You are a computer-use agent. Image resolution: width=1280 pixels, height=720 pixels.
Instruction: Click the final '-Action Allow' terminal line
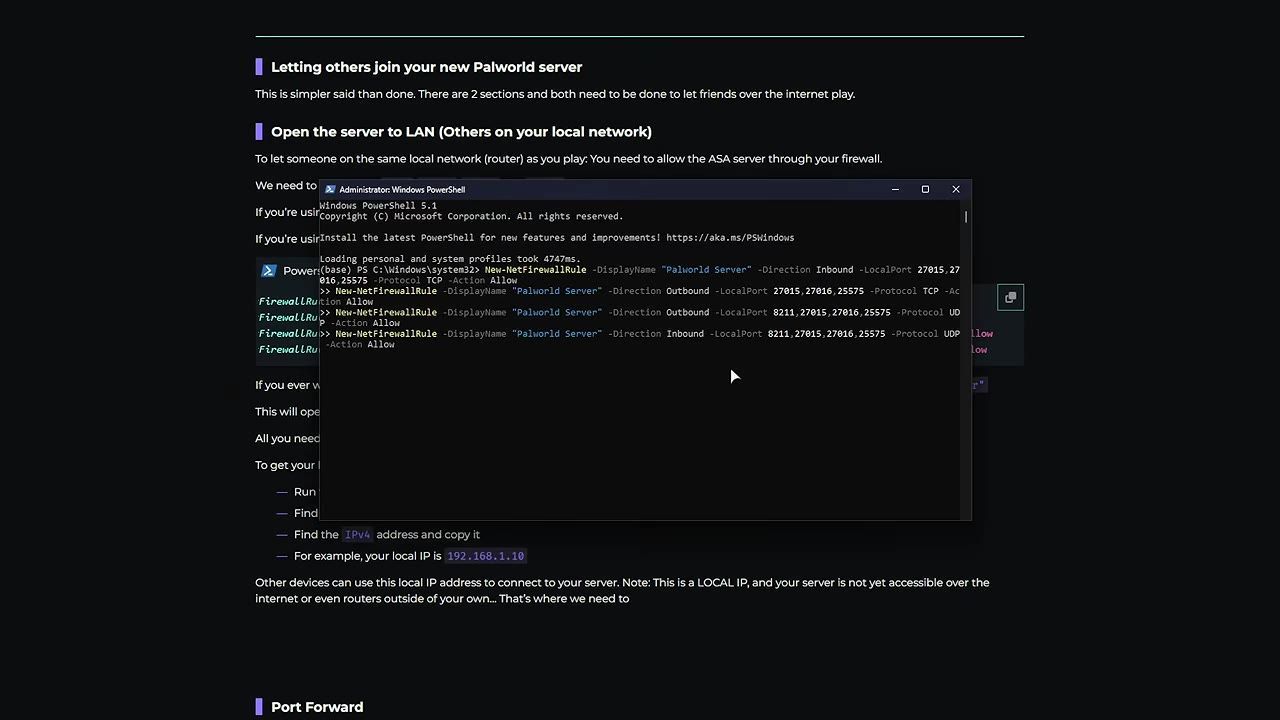pyautogui.click(x=360, y=345)
